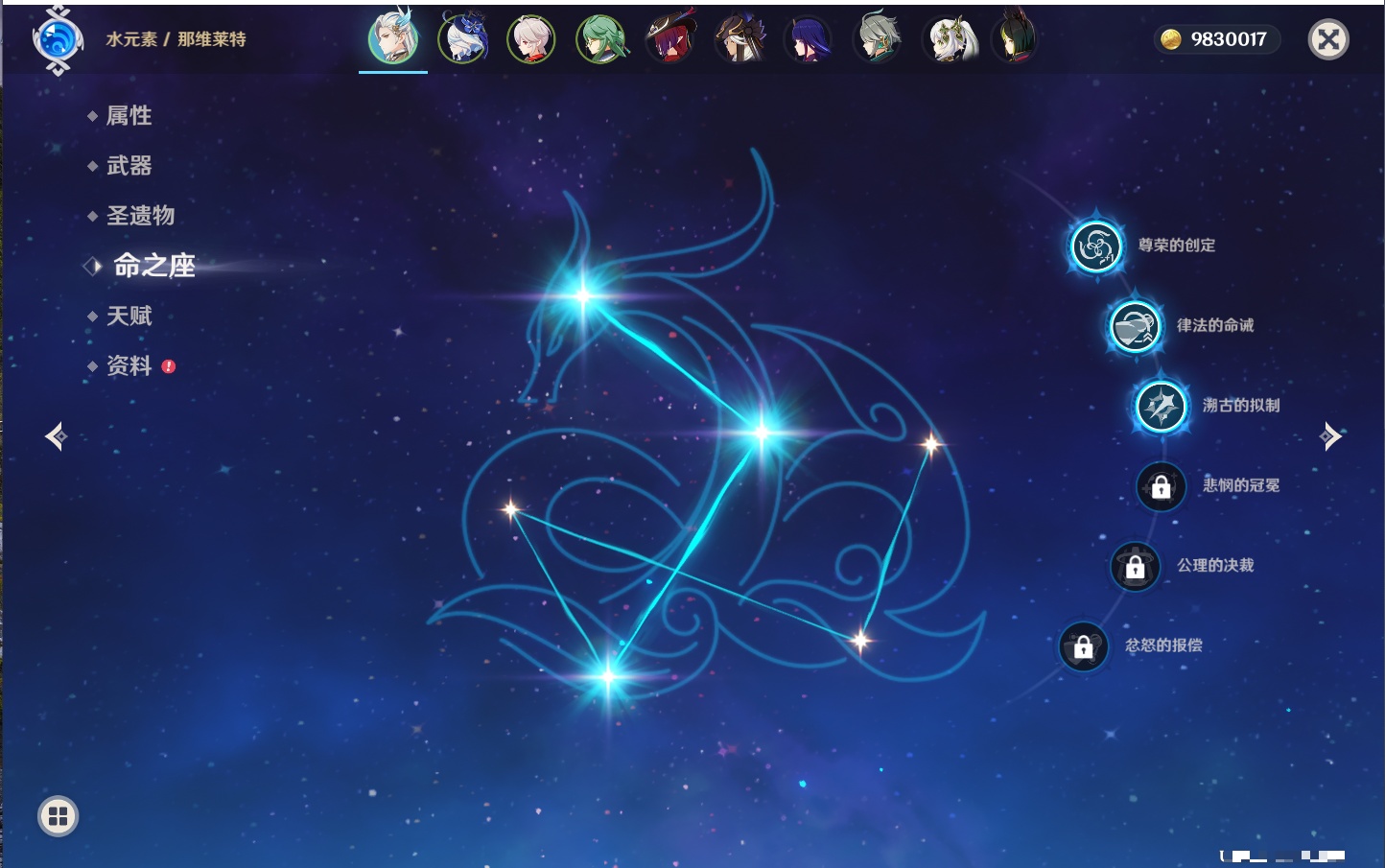Open the 武器 weapon menu
Screen dimensions: 1385x868
click(129, 166)
